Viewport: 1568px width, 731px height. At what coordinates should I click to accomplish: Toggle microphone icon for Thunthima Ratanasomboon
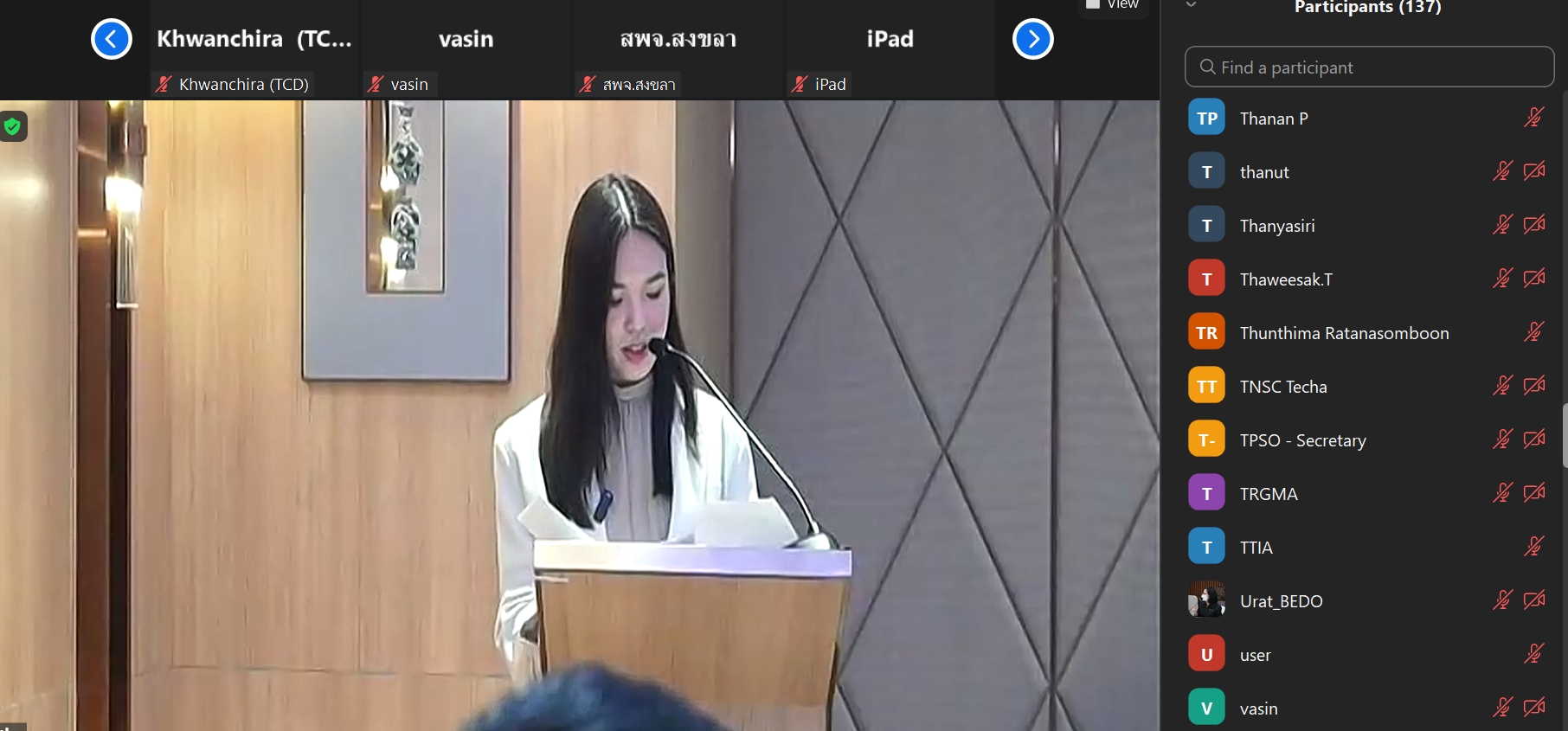1533,332
